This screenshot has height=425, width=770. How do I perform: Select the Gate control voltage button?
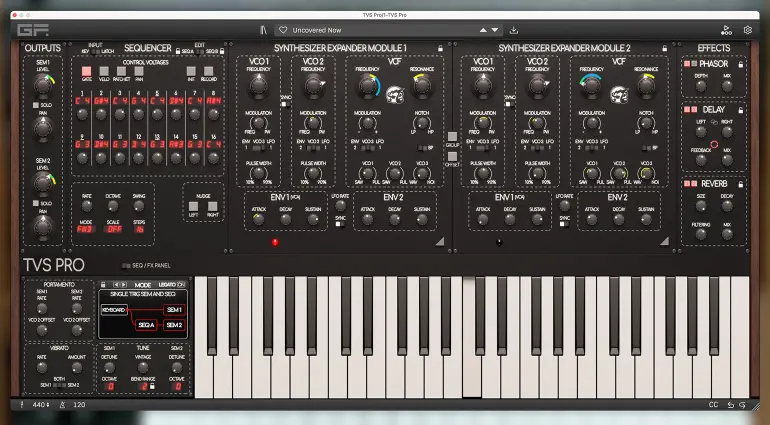86,71
